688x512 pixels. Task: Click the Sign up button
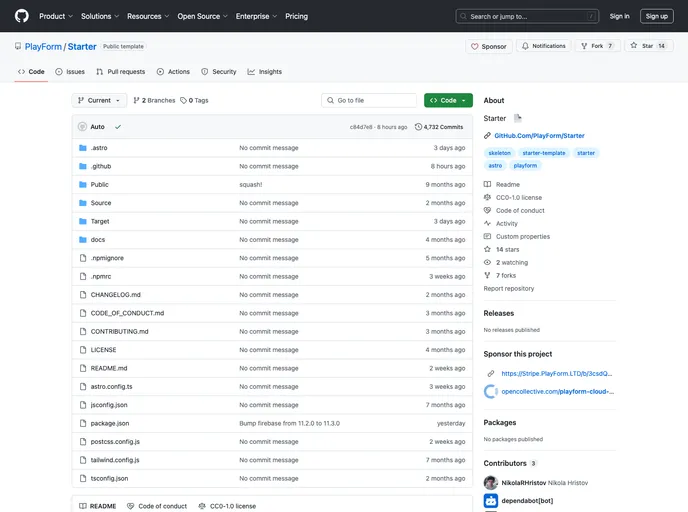coord(656,16)
